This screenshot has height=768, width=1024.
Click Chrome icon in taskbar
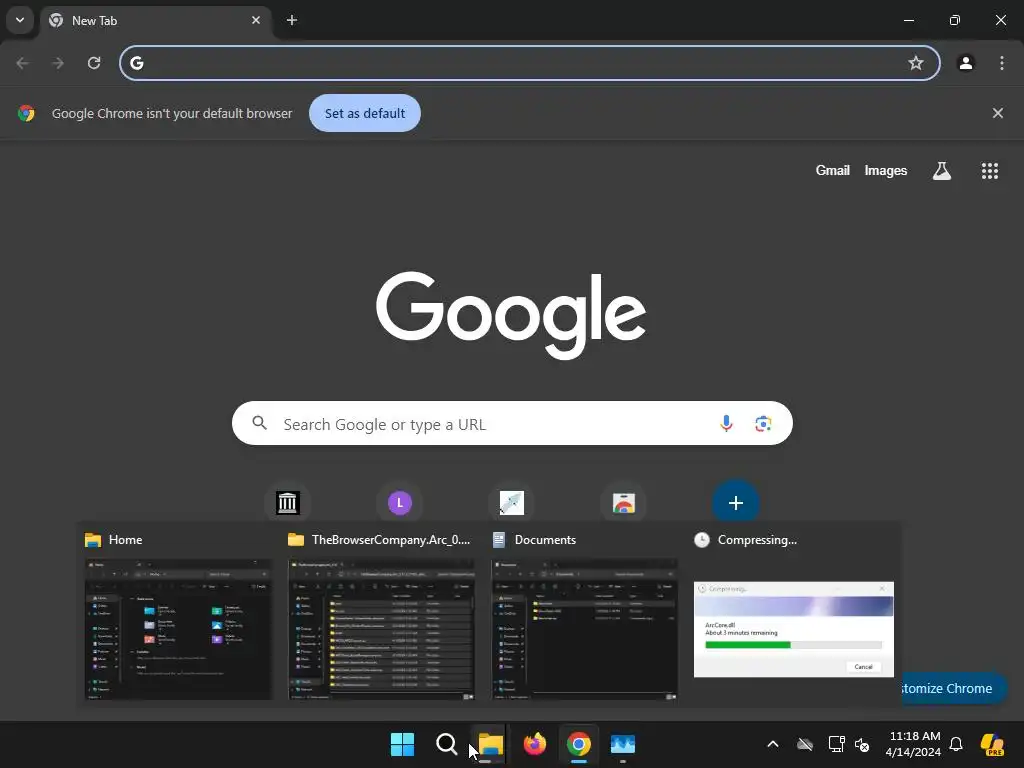tap(579, 744)
